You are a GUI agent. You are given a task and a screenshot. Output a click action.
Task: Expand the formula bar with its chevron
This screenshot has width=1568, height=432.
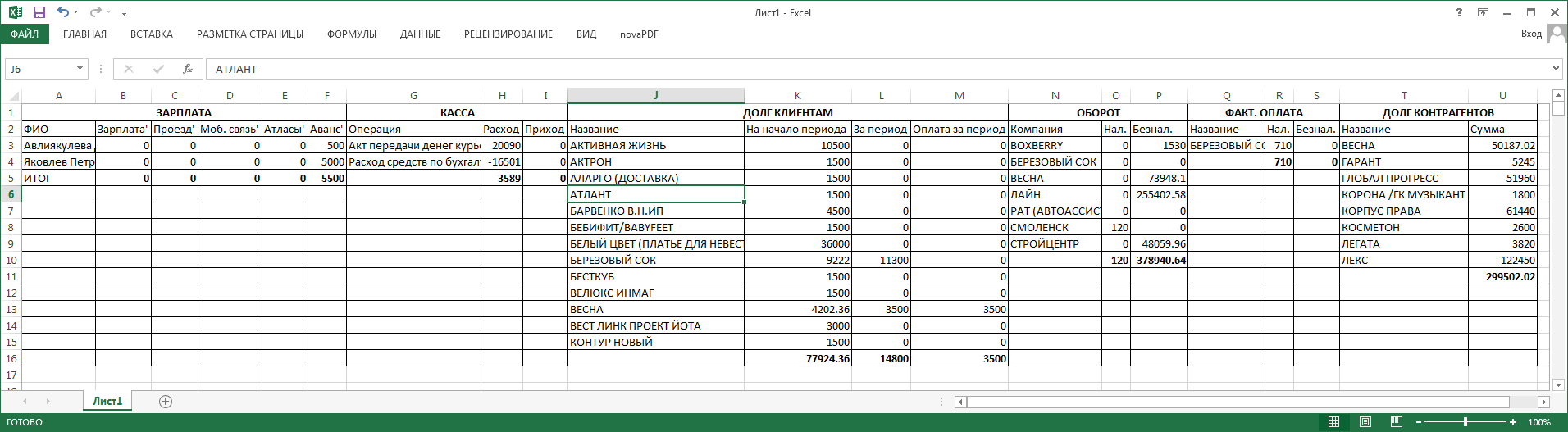coord(1556,69)
